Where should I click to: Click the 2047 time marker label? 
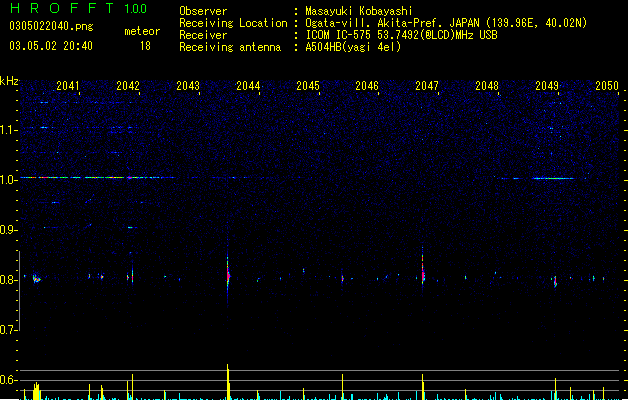point(427,85)
